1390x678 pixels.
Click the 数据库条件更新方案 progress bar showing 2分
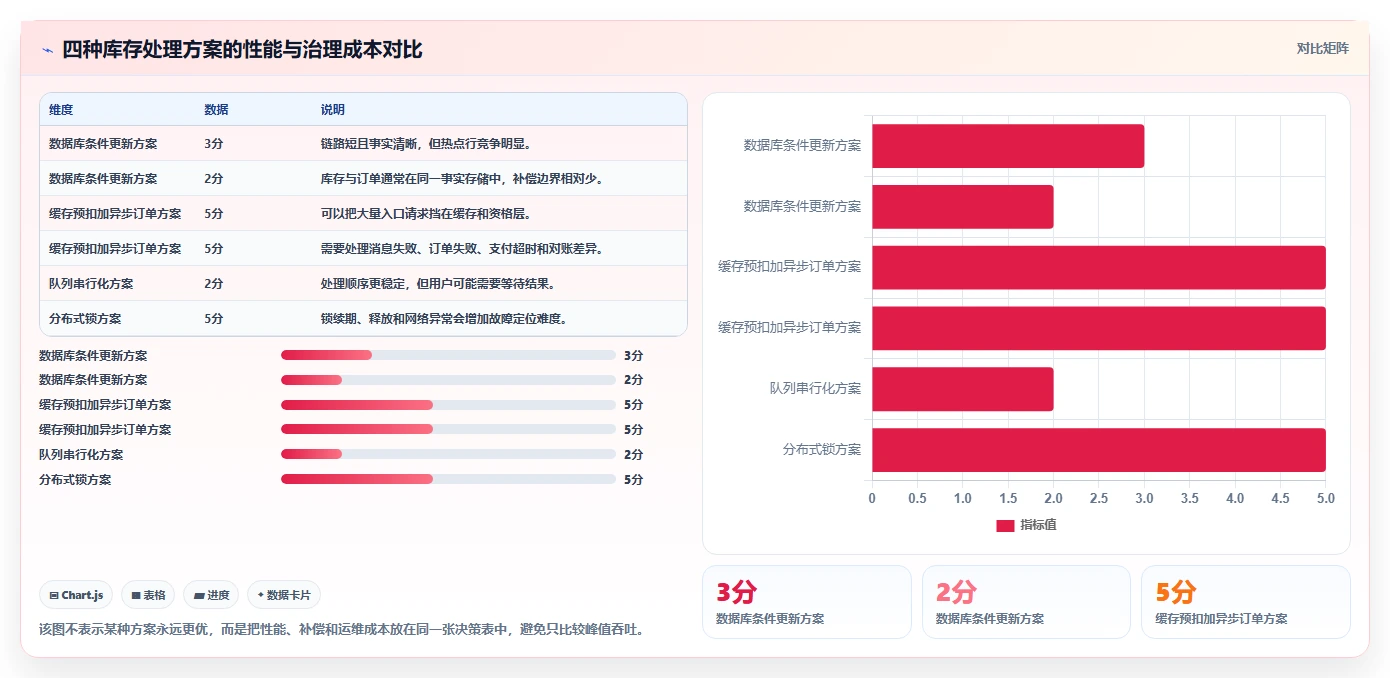tap(448, 380)
